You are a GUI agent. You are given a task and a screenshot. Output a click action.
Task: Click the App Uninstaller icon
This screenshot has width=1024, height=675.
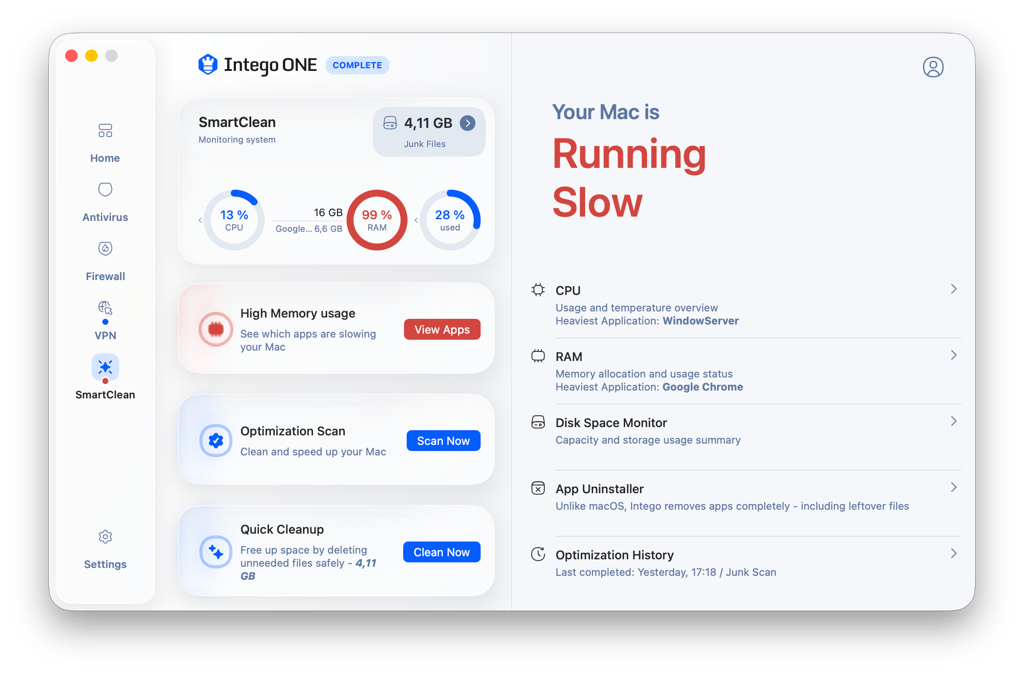tap(537, 488)
